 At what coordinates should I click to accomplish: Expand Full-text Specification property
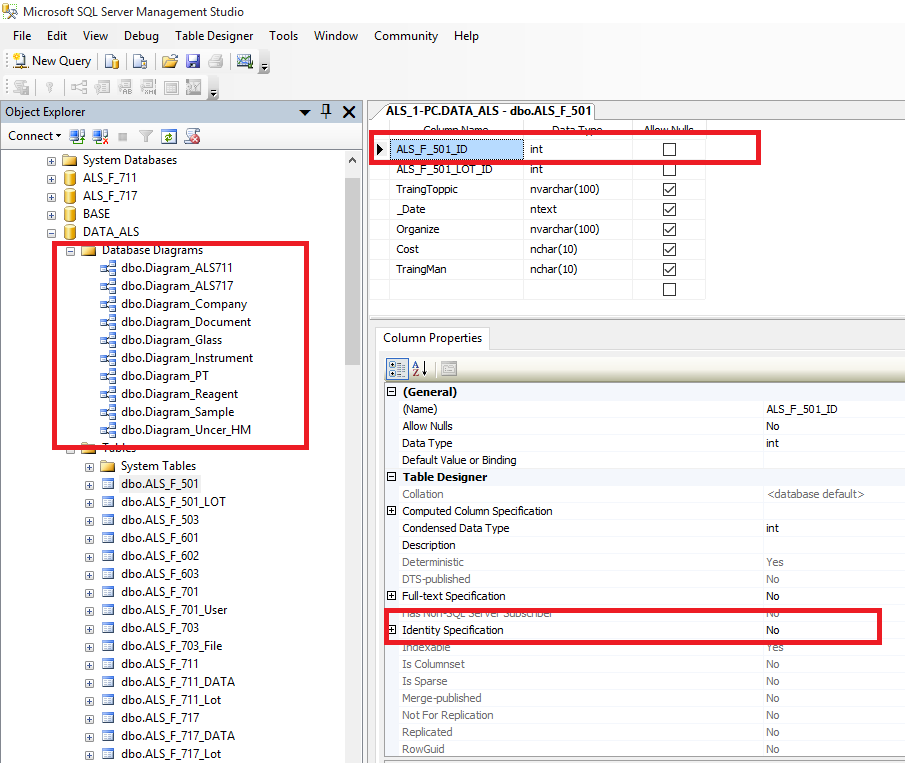click(x=391, y=595)
